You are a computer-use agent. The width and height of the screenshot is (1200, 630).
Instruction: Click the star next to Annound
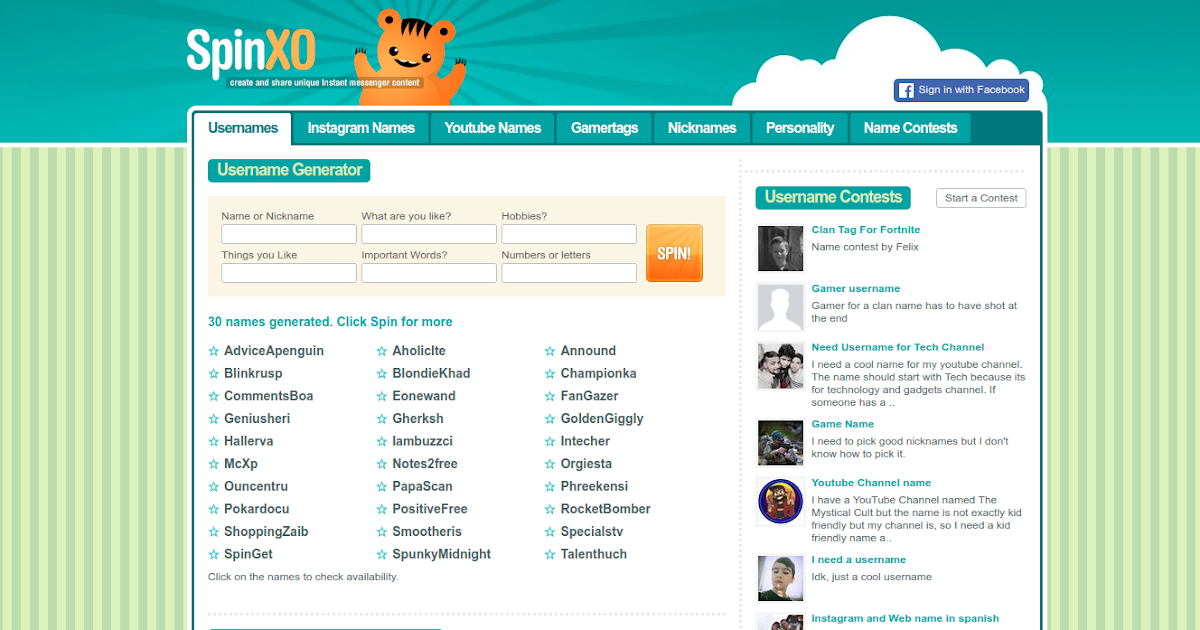pos(550,351)
